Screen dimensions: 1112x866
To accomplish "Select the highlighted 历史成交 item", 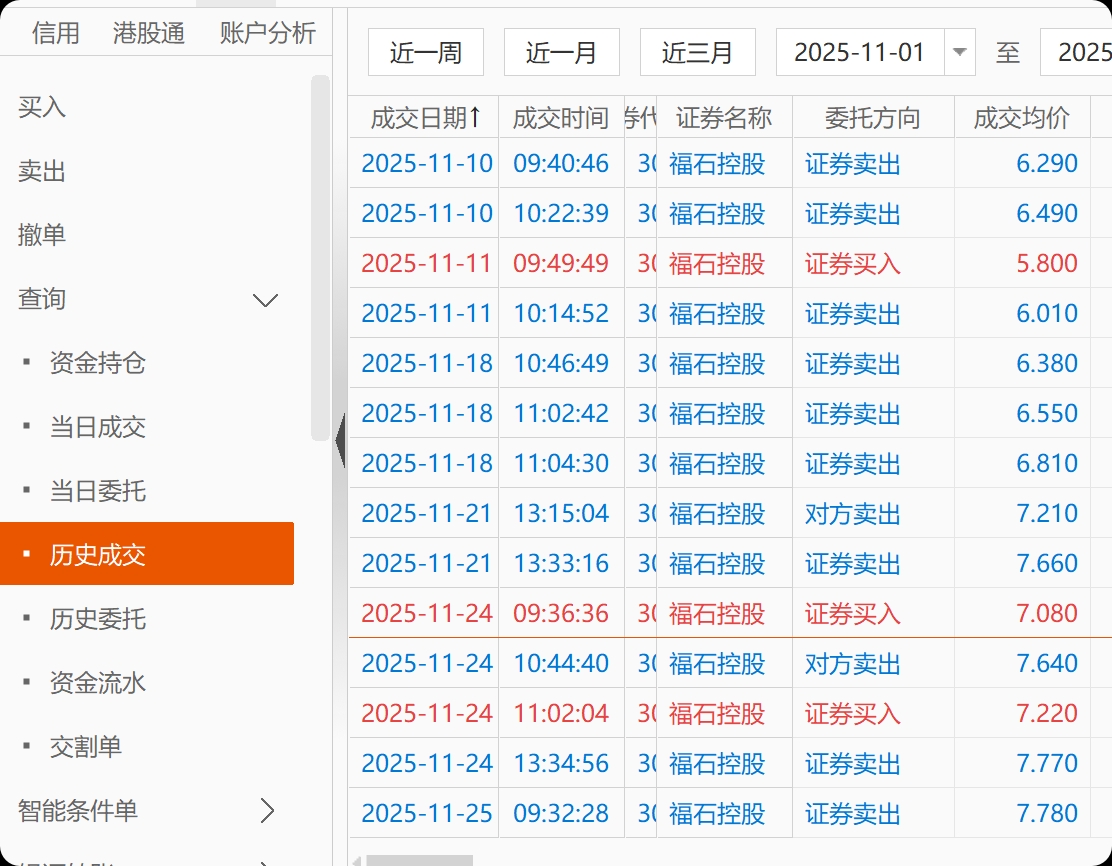I will pos(147,554).
